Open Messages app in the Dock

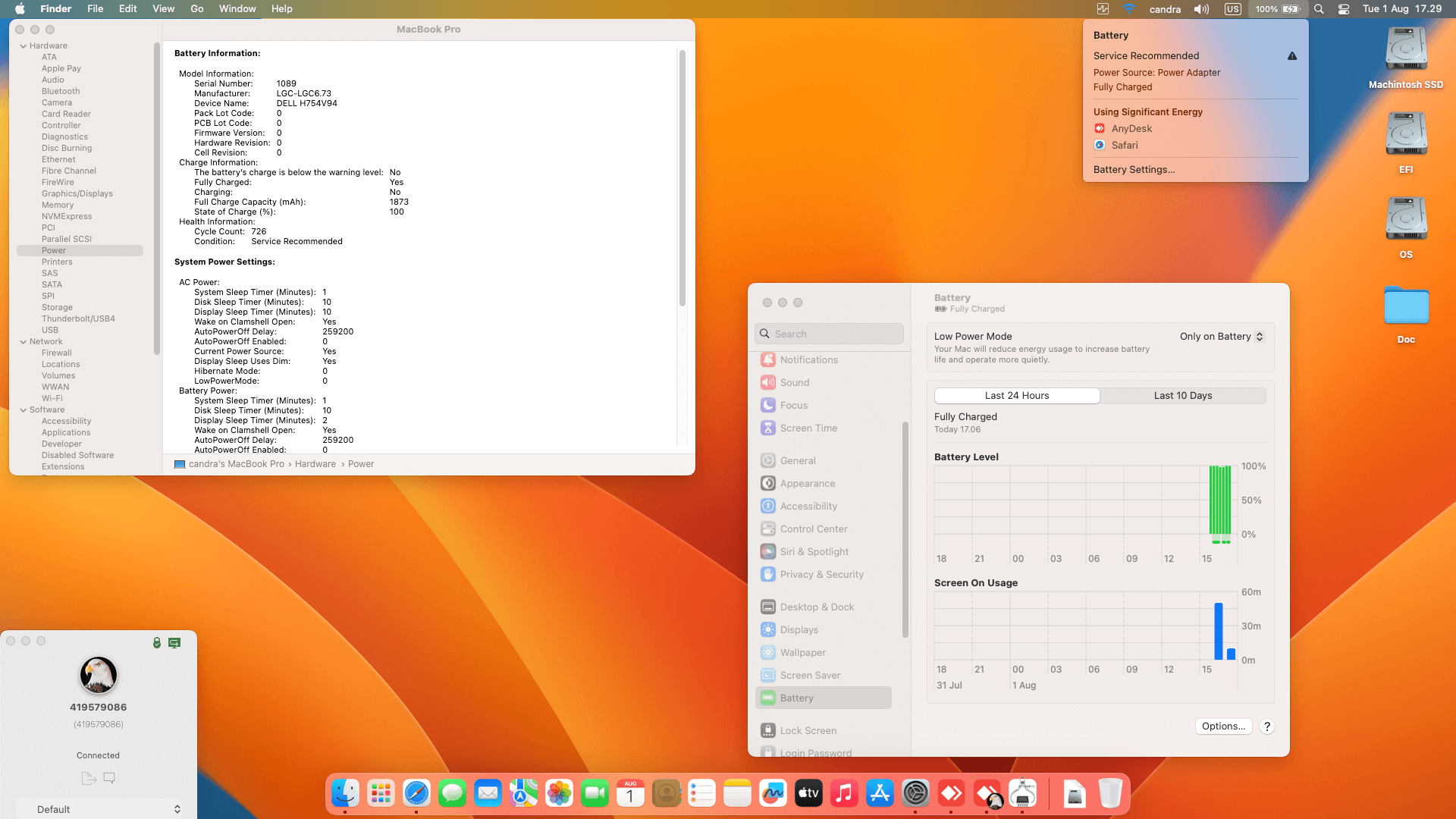click(452, 794)
